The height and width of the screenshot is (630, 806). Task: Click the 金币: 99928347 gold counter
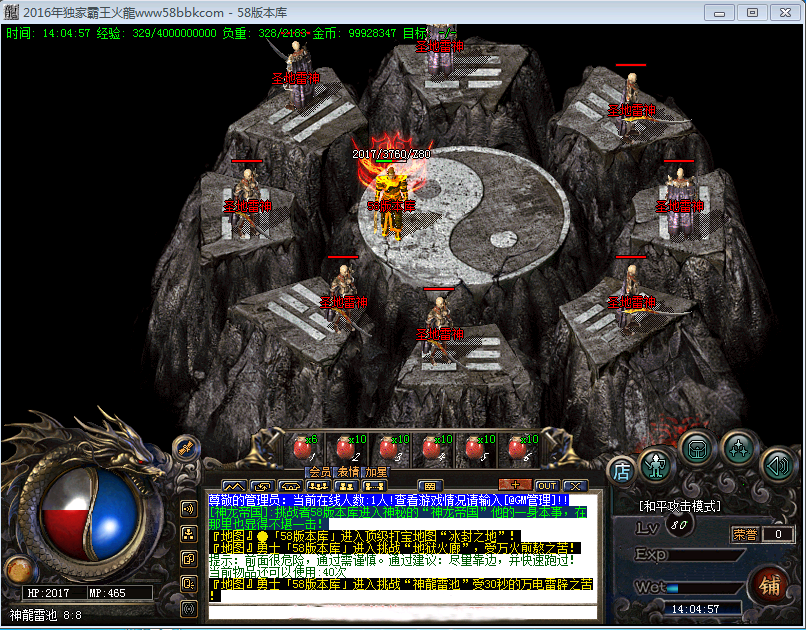[x=354, y=33]
